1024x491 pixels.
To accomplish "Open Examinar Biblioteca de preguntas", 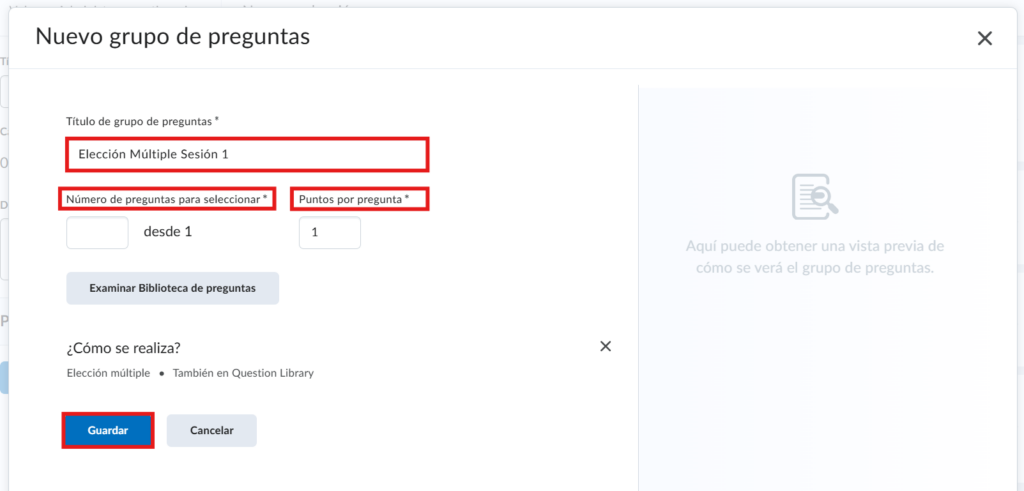I will 172,288.
